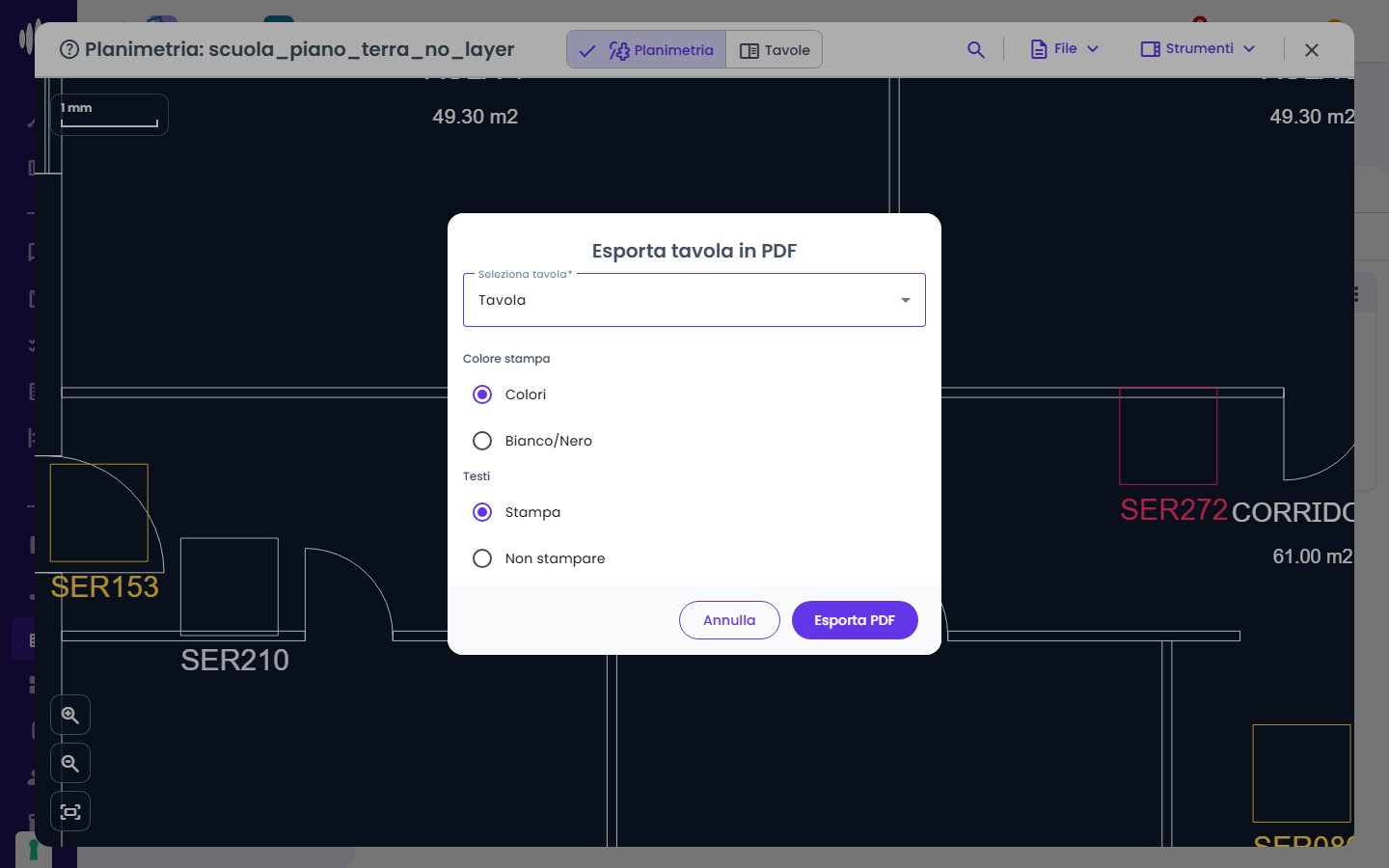Fit the floor plan to screen
The image size is (1389, 868).
tap(70, 812)
